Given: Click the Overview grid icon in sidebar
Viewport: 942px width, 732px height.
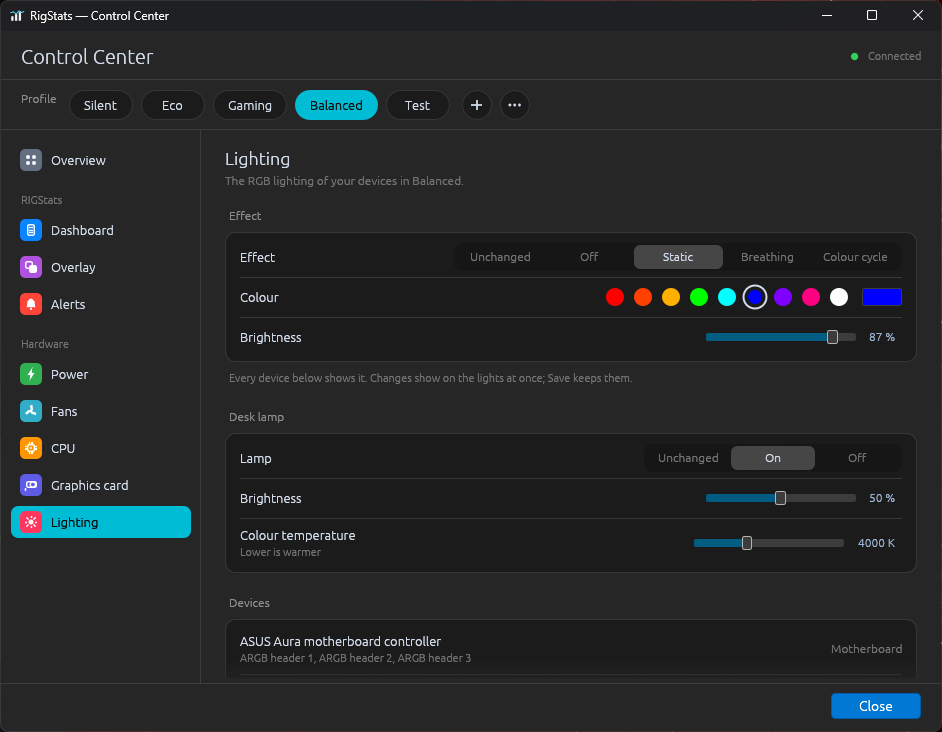Looking at the screenshot, I should tap(31, 160).
